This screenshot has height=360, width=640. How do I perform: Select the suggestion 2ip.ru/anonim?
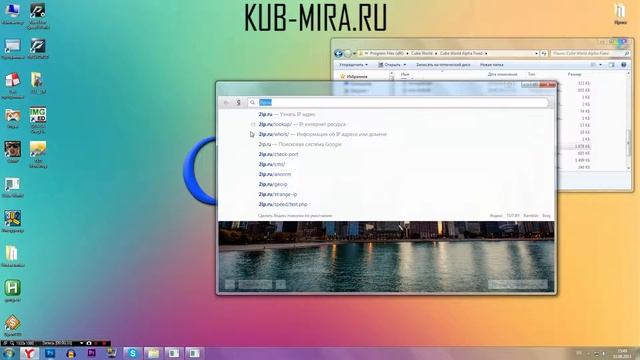(x=275, y=174)
